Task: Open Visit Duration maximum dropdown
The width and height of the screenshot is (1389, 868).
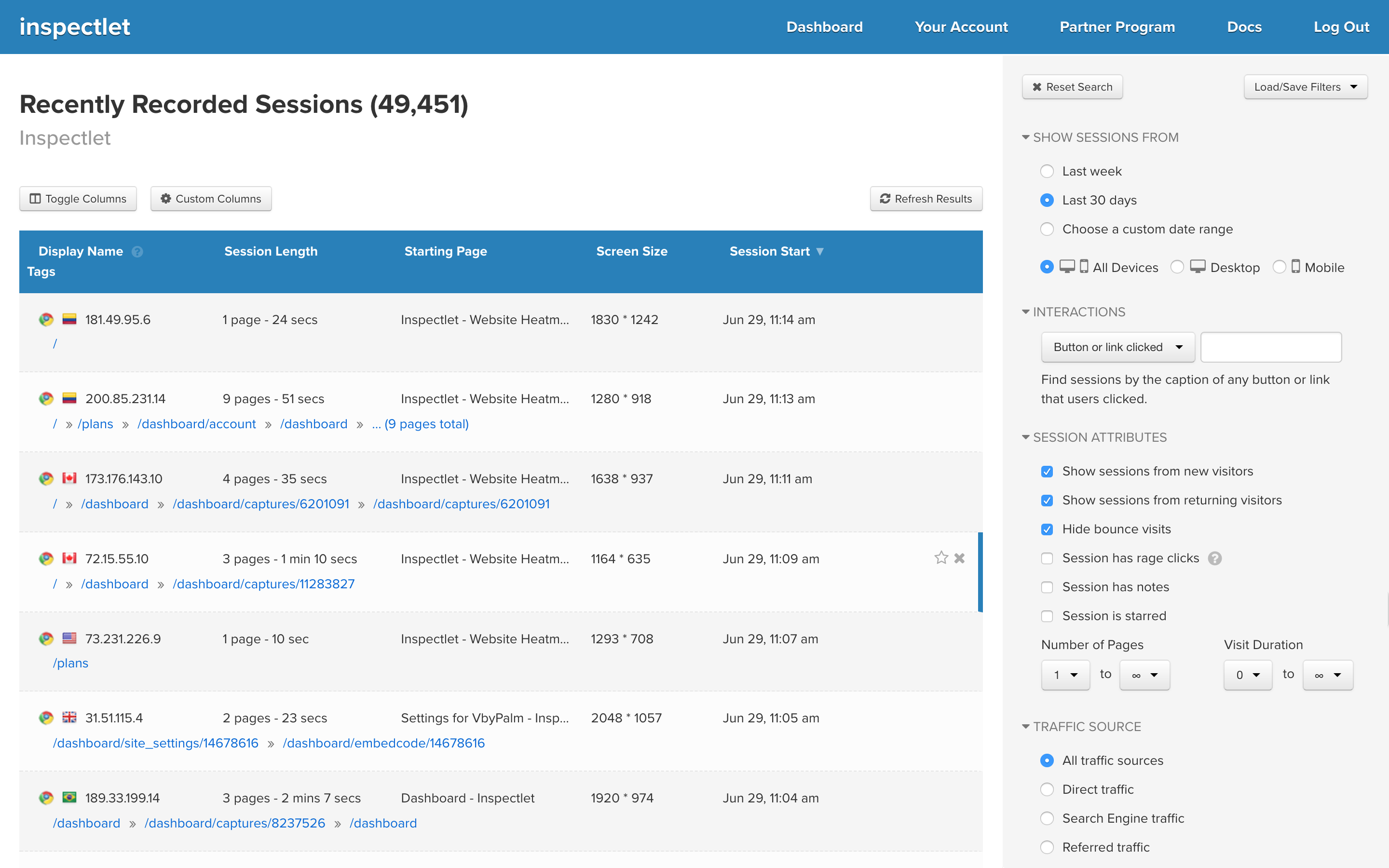Action: click(1328, 675)
